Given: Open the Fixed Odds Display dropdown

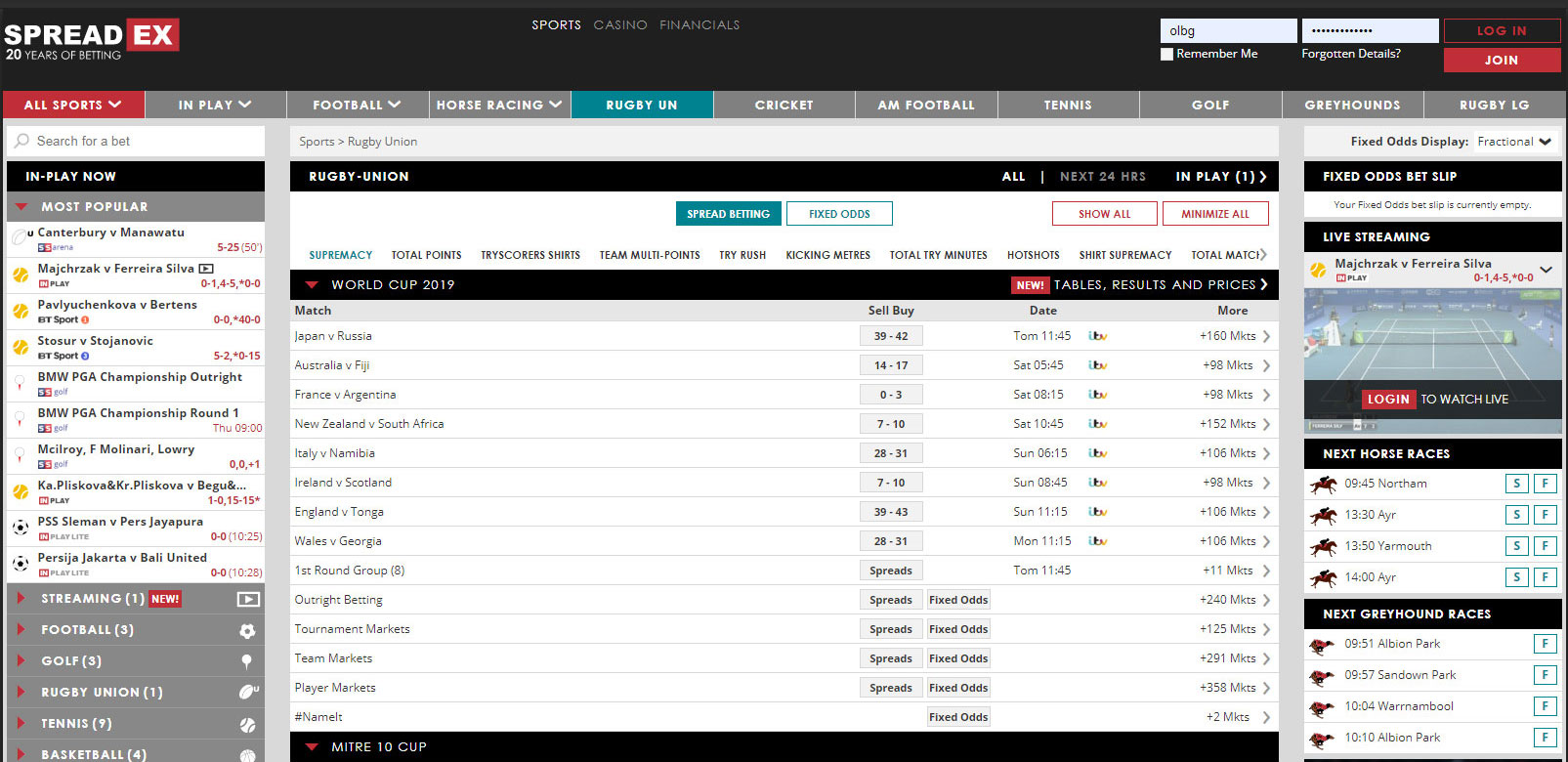Looking at the screenshot, I should 1514,142.
